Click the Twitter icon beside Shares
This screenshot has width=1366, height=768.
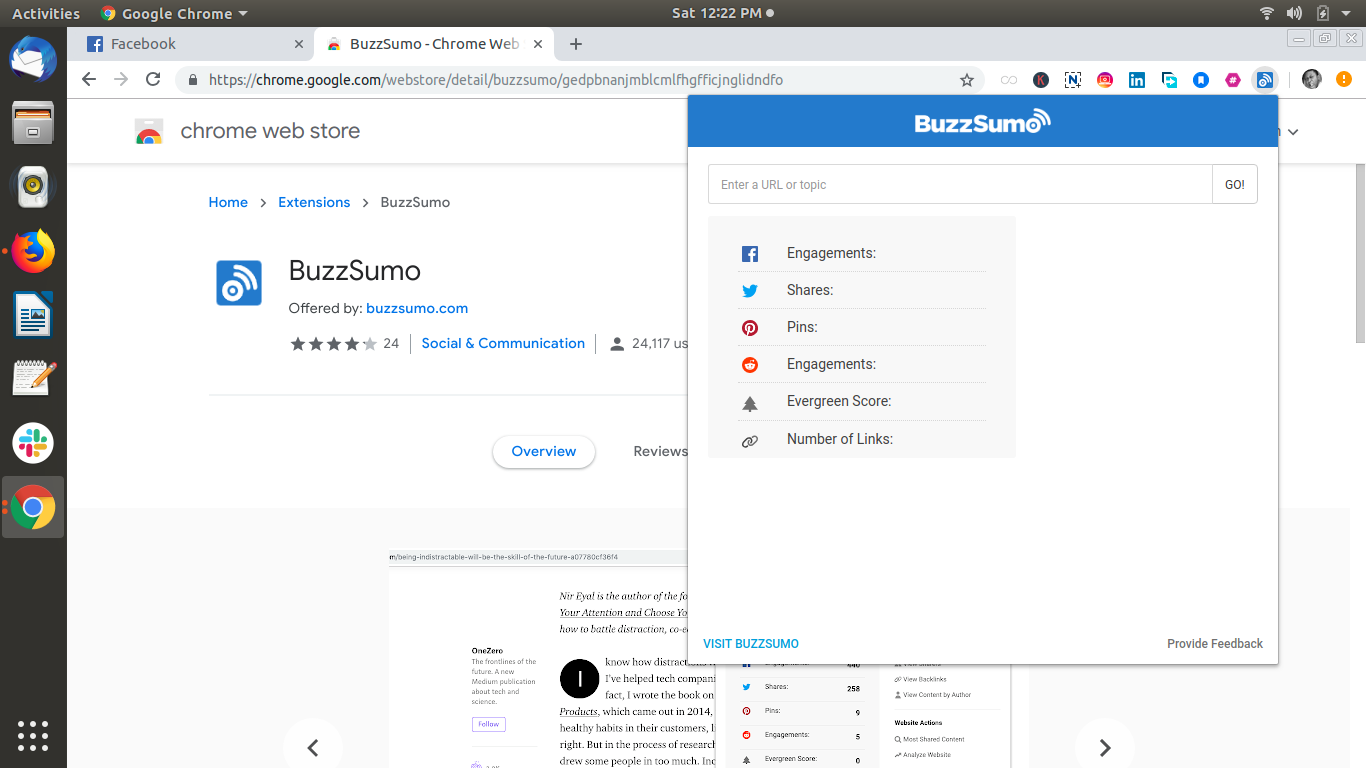pyautogui.click(x=750, y=291)
